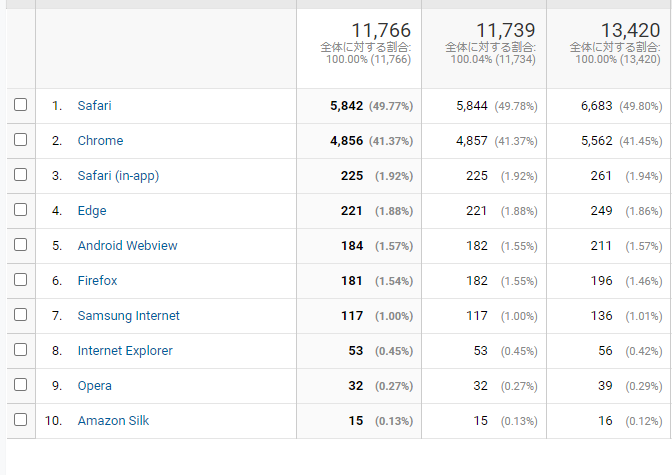Click the total value 11,739
672x475 pixels.
[x=506, y=30]
